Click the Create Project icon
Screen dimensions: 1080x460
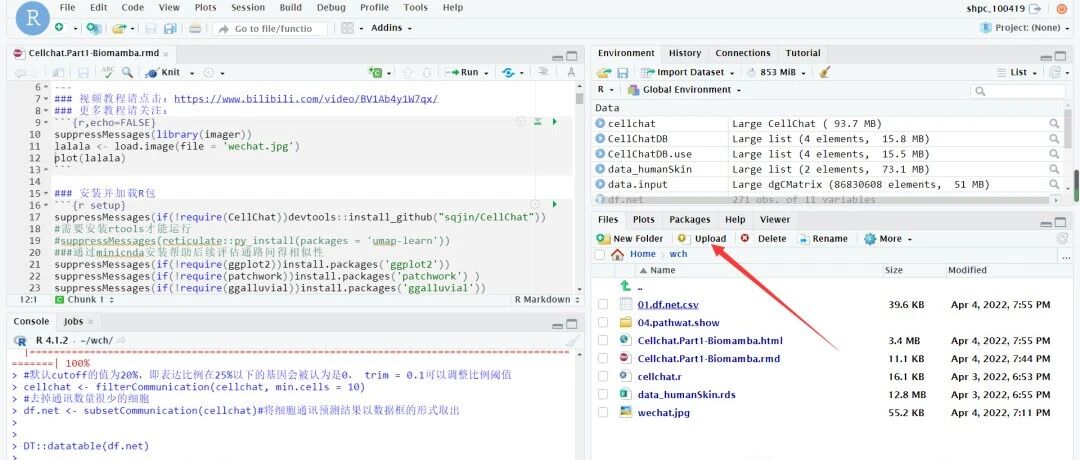tap(94, 28)
